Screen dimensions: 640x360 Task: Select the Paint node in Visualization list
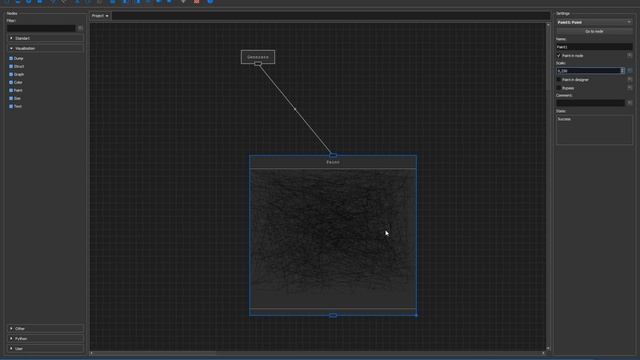coord(16,90)
